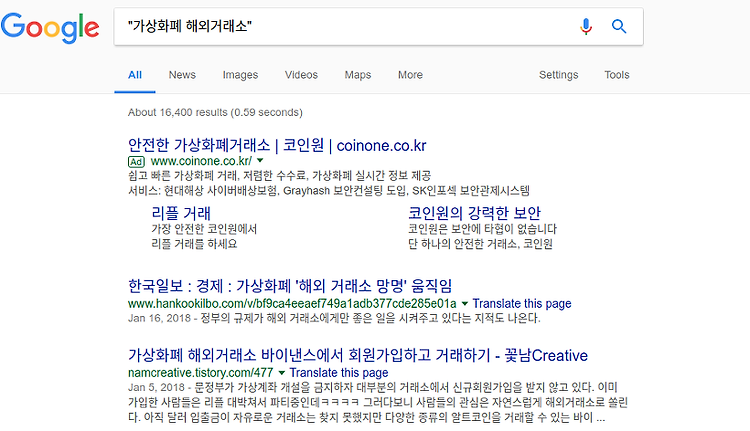
Task: Click the www.coinone.co.kr/ green URL
Action: click(201, 161)
